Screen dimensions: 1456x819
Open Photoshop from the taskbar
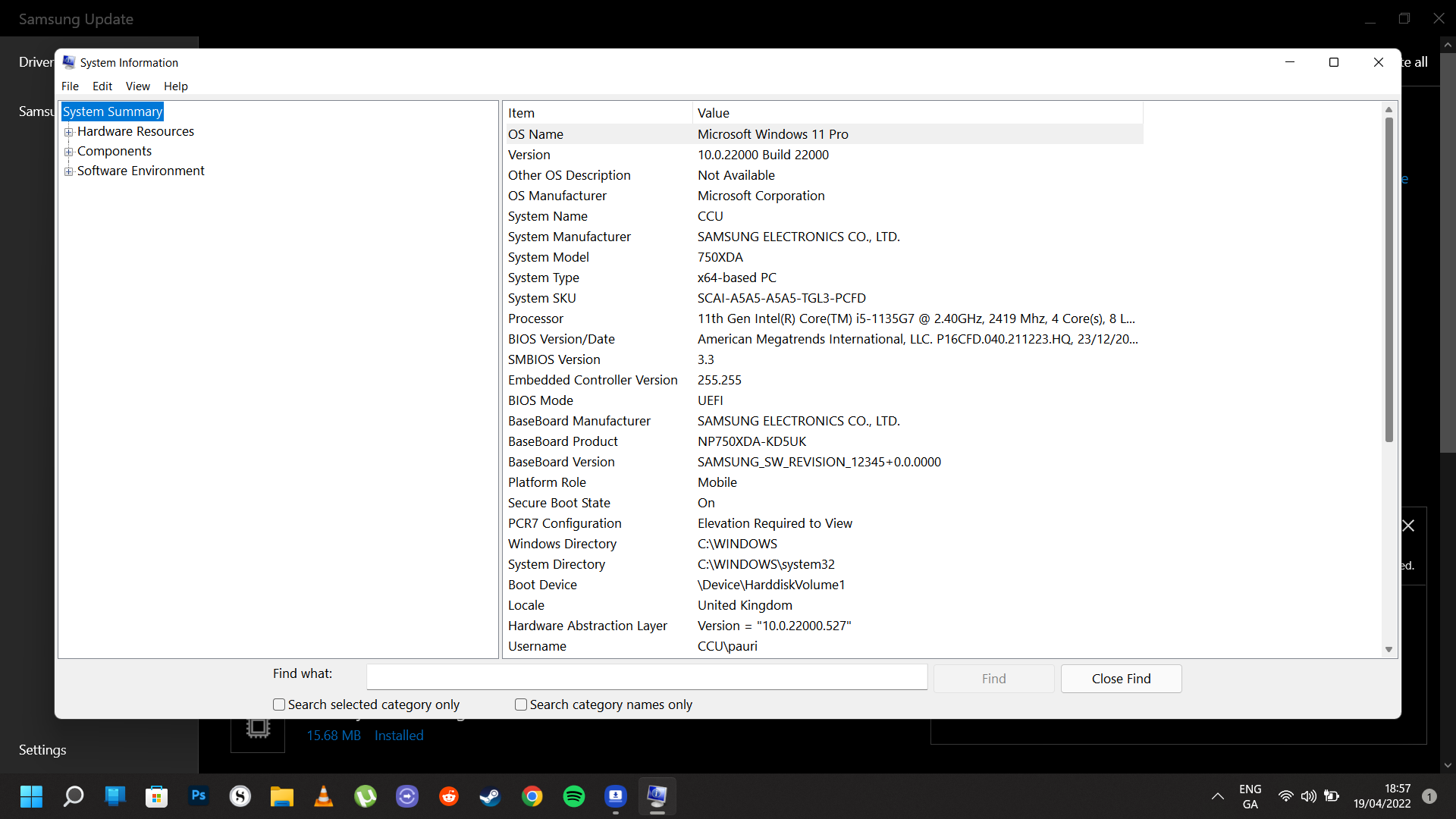click(198, 796)
